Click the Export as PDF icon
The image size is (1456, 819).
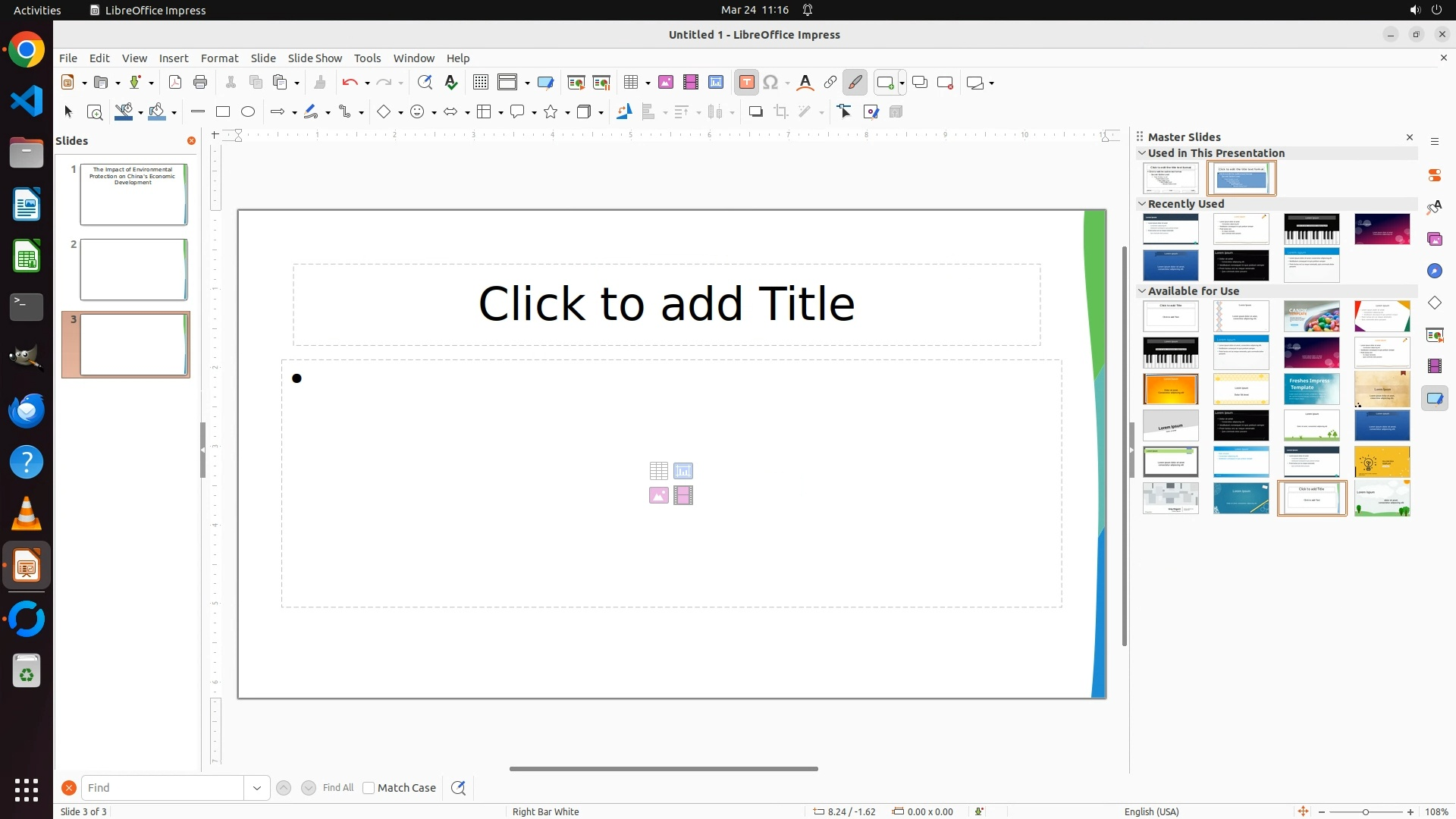click(175, 83)
